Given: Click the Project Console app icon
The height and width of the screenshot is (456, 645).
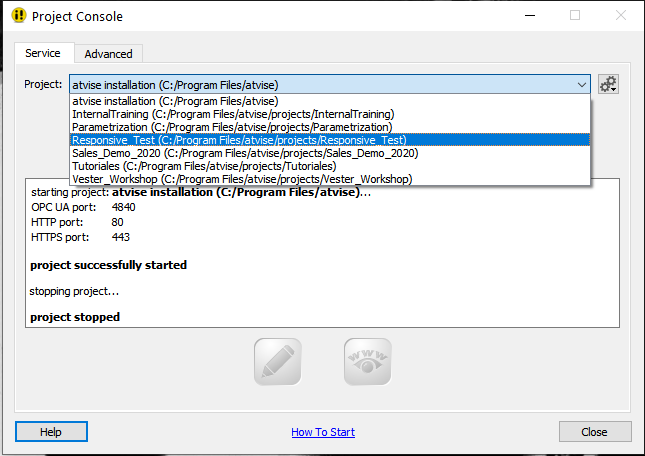Looking at the screenshot, I should tap(19, 16).
